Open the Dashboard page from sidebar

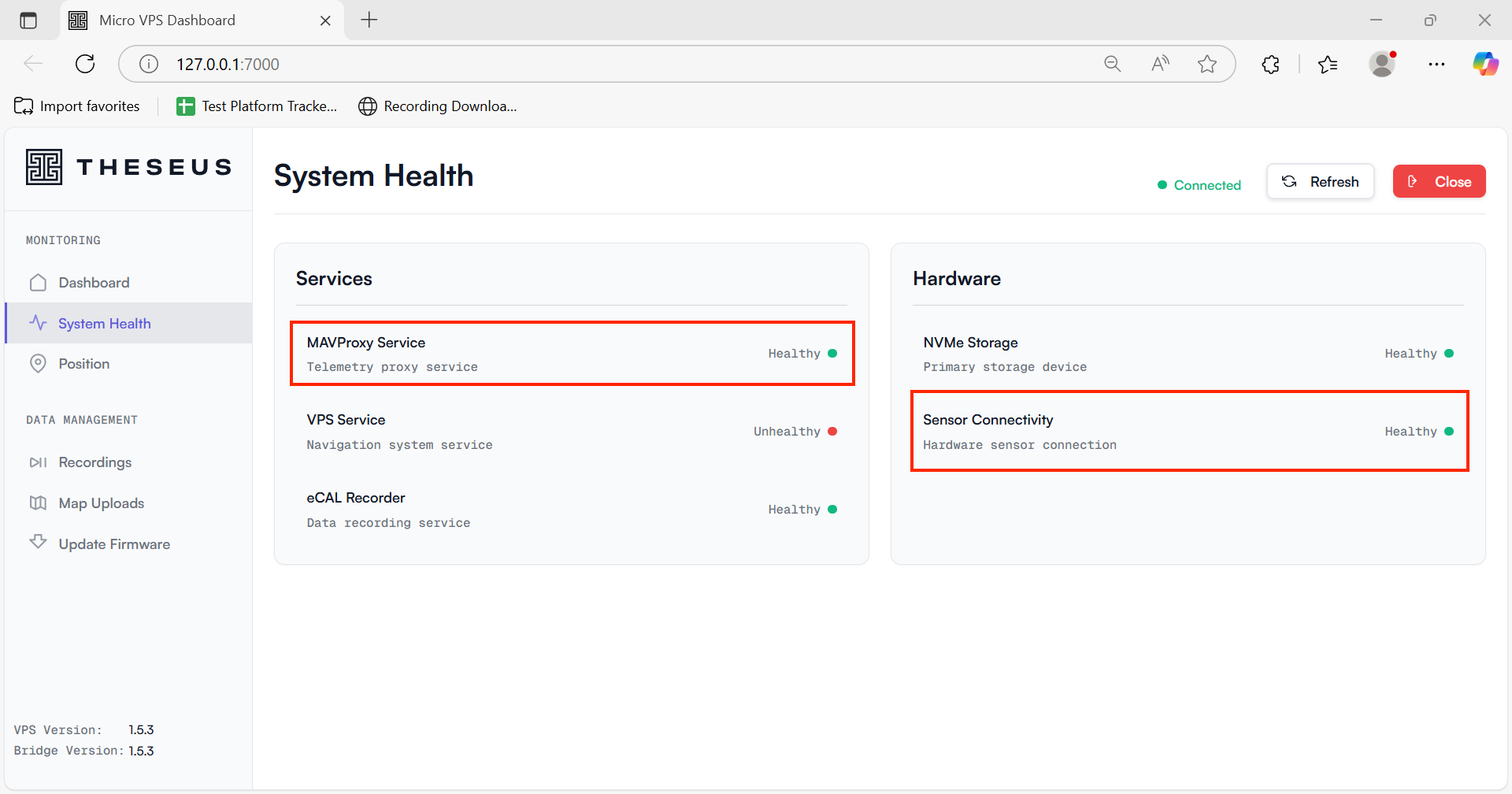click(94, 283)
